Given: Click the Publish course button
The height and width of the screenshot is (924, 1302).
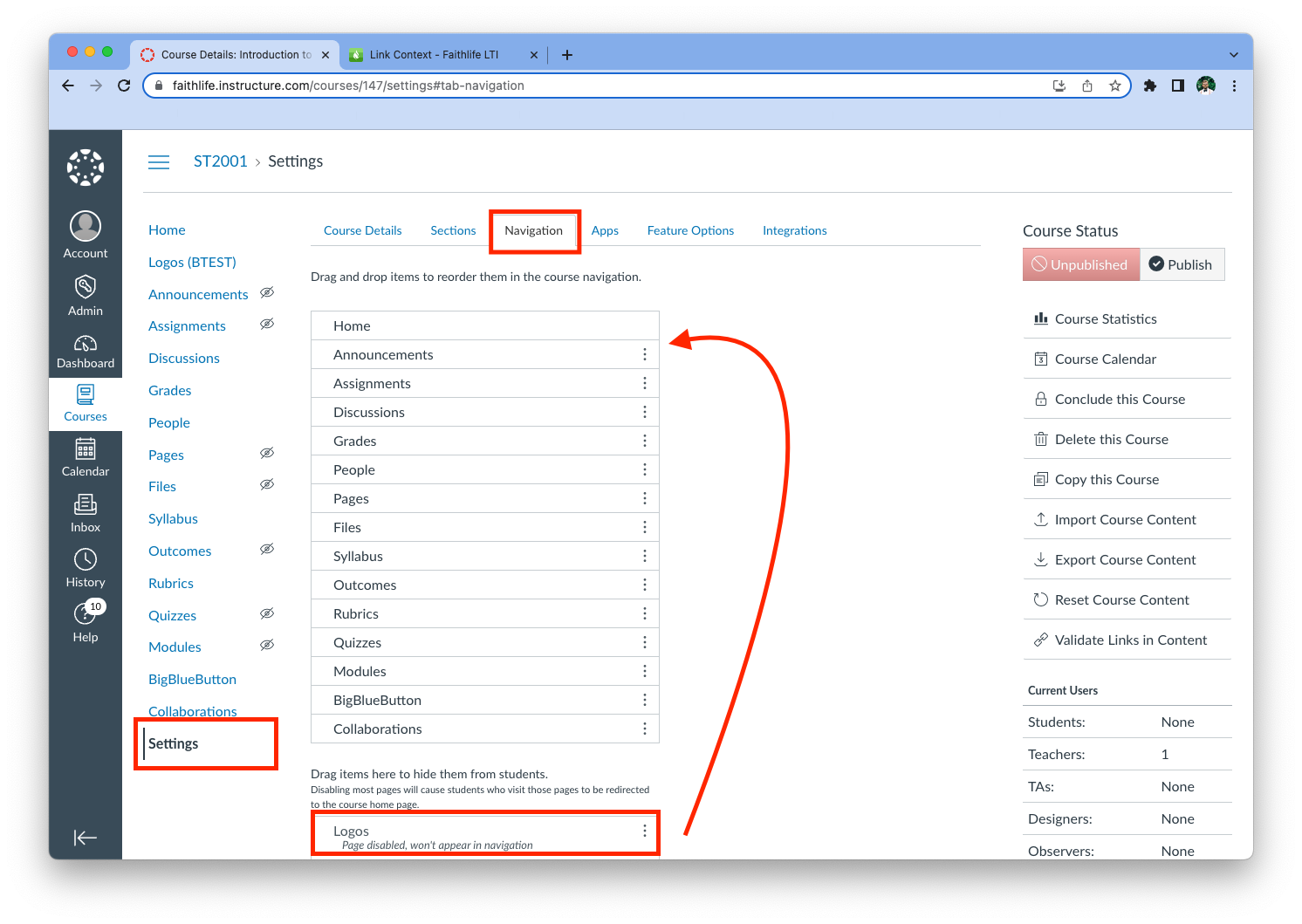Looking at the screenshot, I should tap(1182, 264).
